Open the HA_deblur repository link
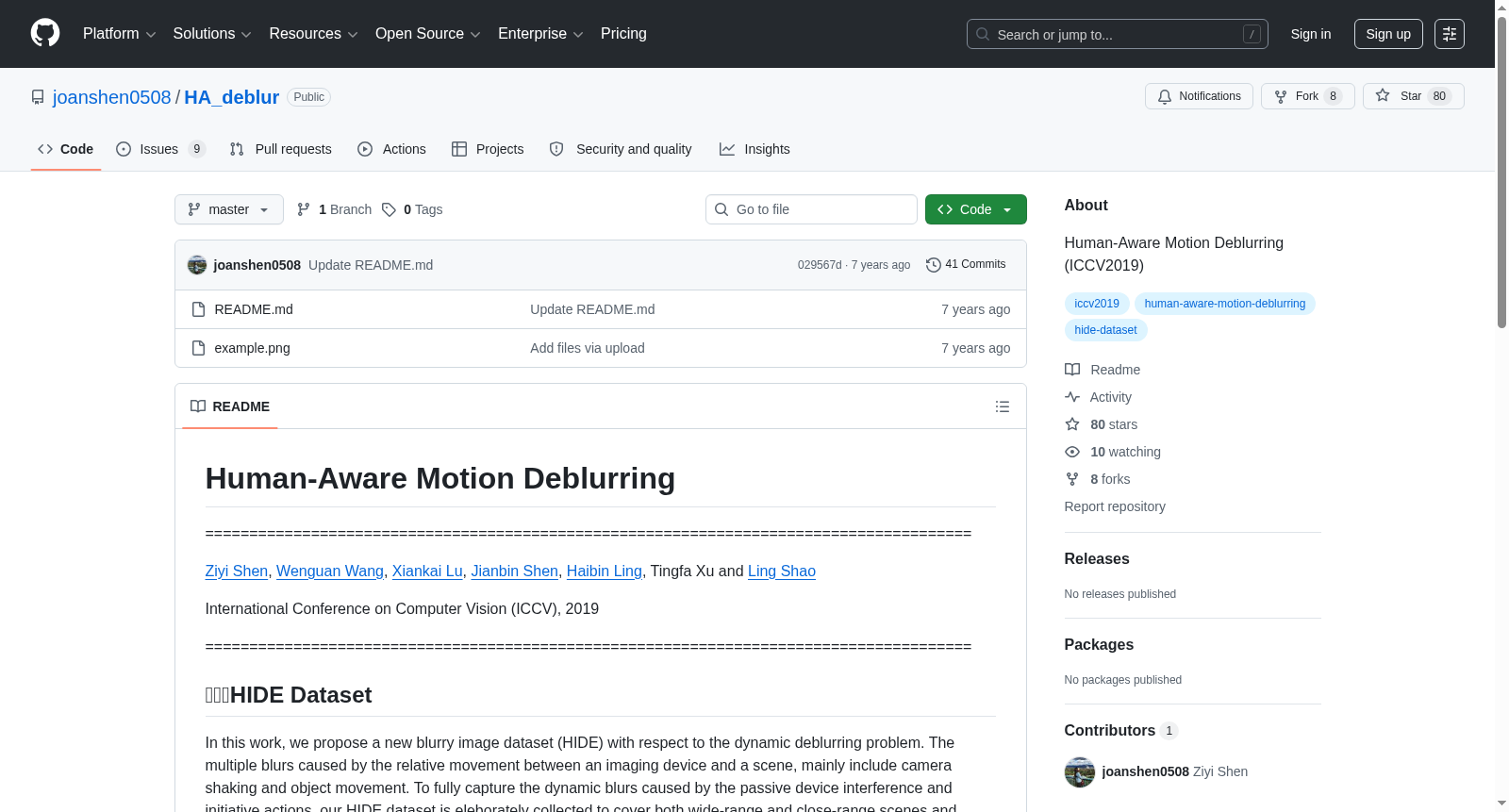1509x812 pixels. pos(232,97)
